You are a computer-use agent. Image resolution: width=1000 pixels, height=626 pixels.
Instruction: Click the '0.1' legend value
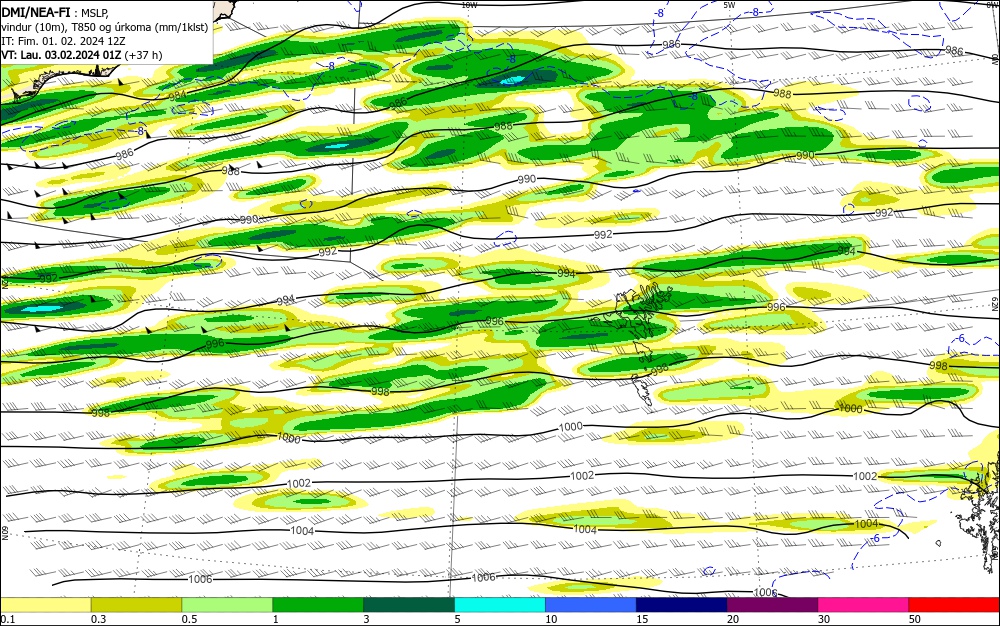pos(7,619)
